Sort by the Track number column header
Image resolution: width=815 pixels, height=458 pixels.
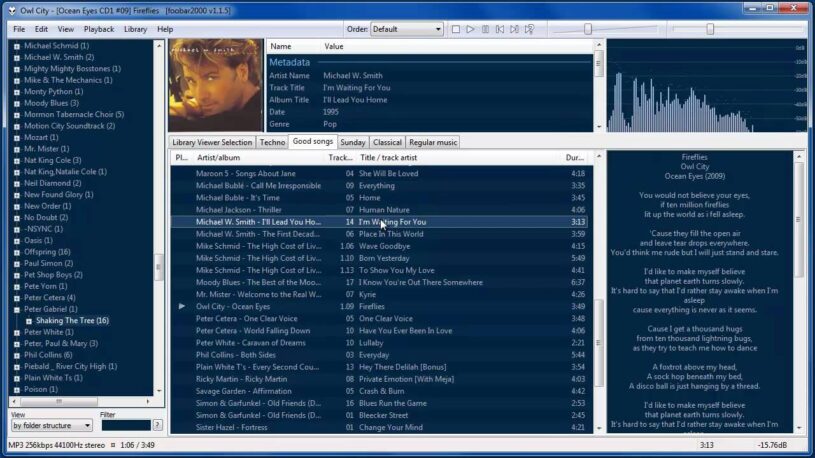pos(340,158)
